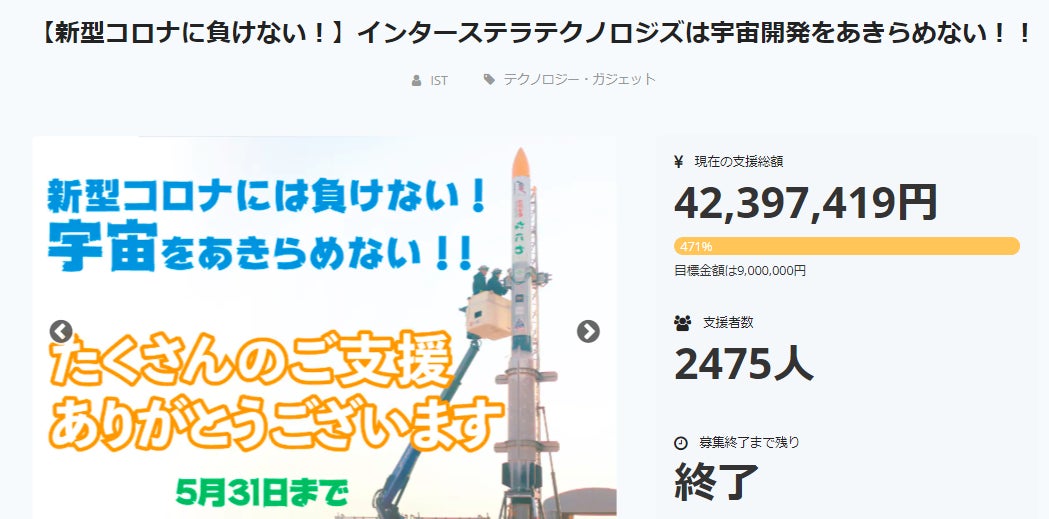The image size is (1049, 519).
Task: Click the 目標金額は9,000,000円 goal text
Action: click(x=740, y=271)
